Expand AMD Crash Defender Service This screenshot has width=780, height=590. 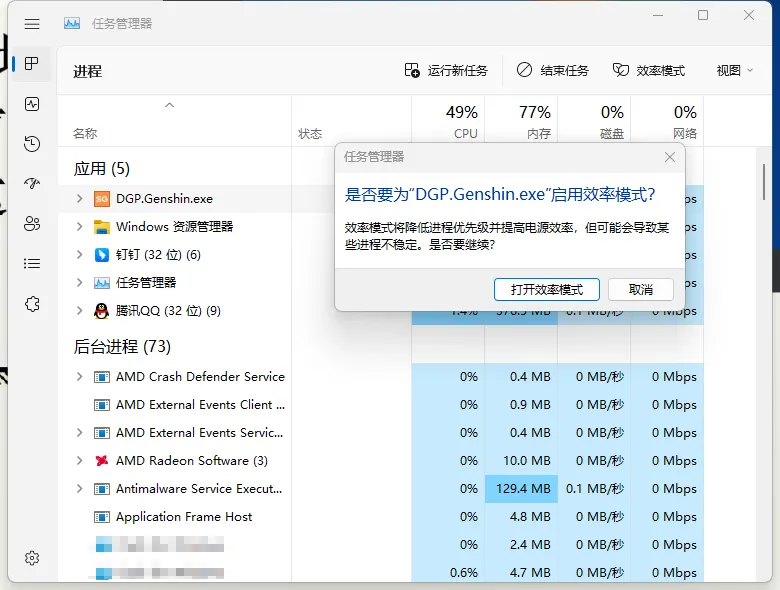click(x=79, y=377)
